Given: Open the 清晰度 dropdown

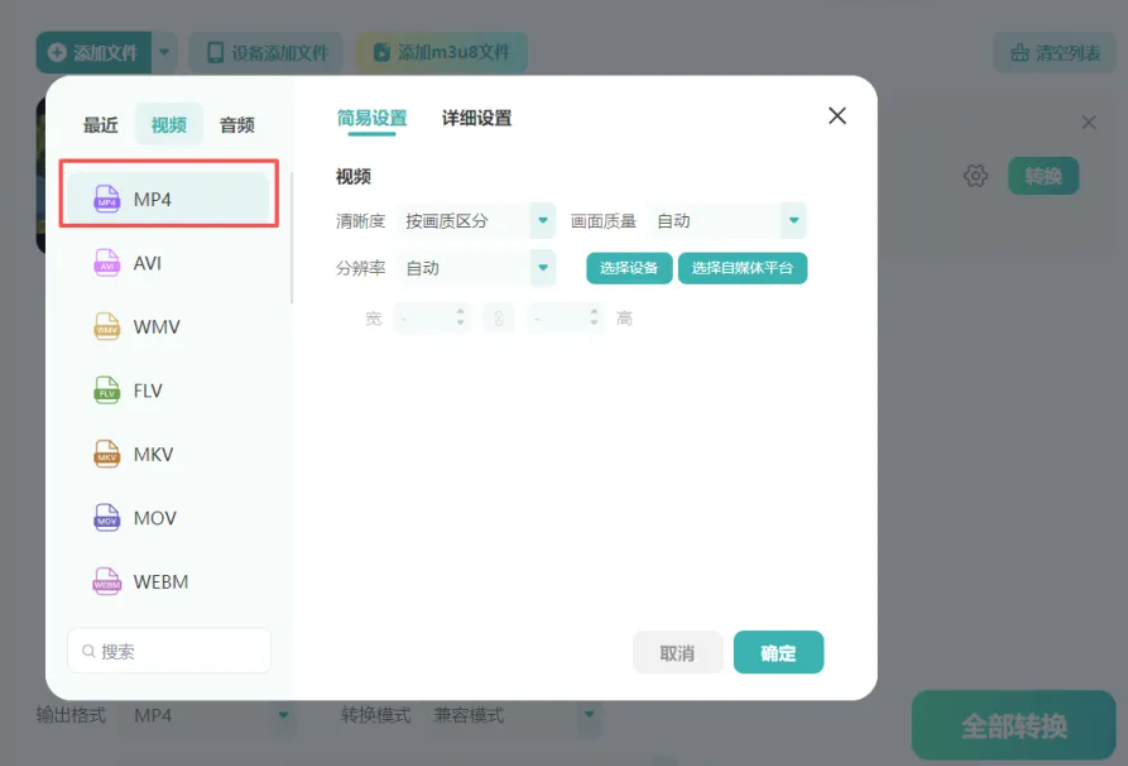Looking at the screenshot, I should click(x=476, y=221).
